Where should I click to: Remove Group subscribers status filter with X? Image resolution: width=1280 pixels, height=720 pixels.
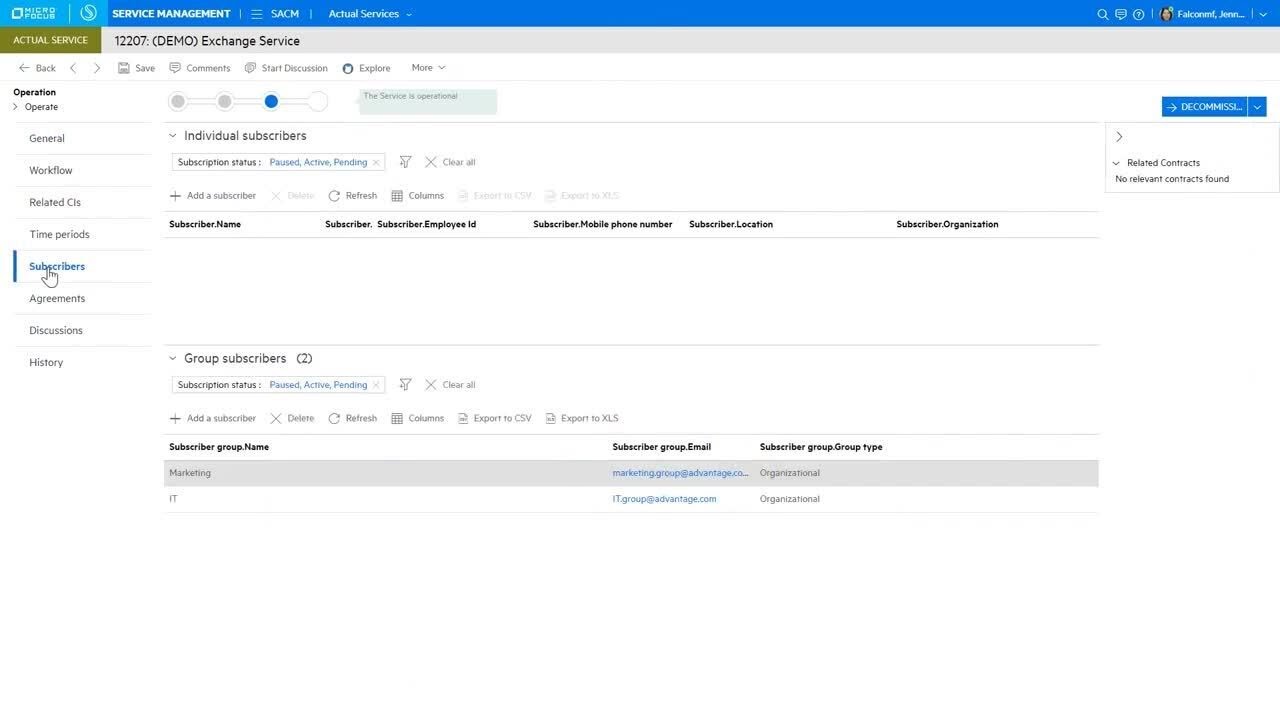pos(376,385)
